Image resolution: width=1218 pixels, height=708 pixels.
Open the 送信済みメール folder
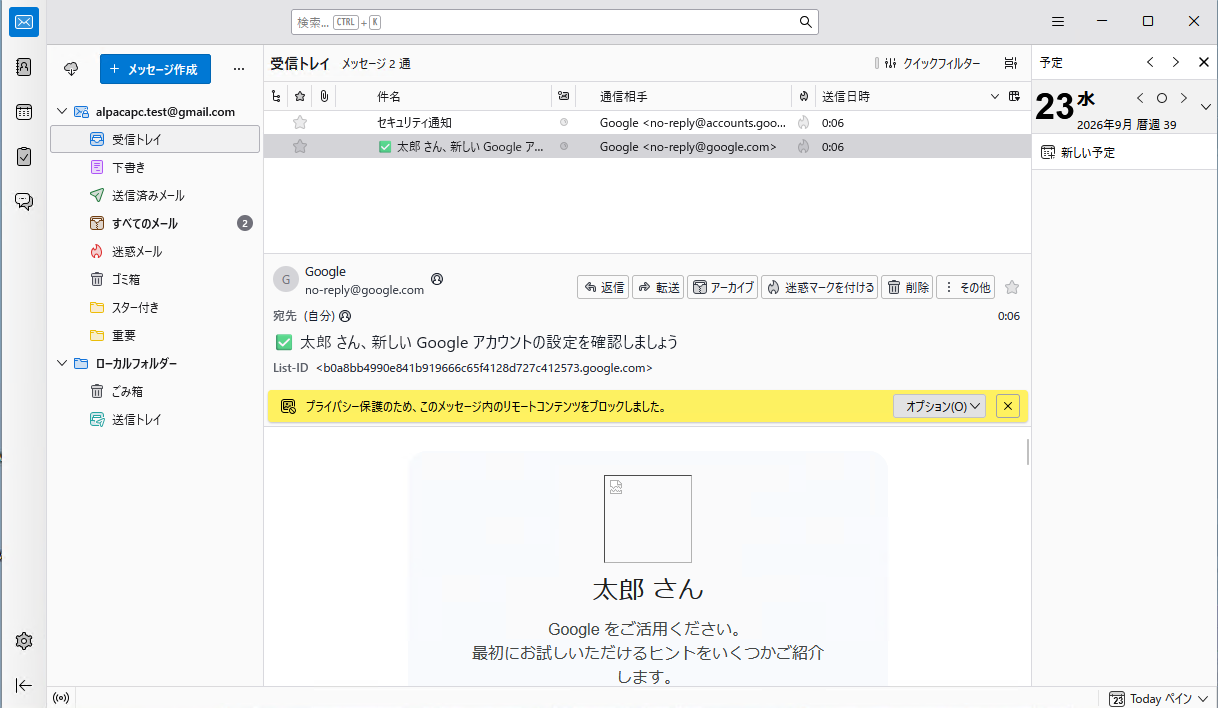point(155,195)
